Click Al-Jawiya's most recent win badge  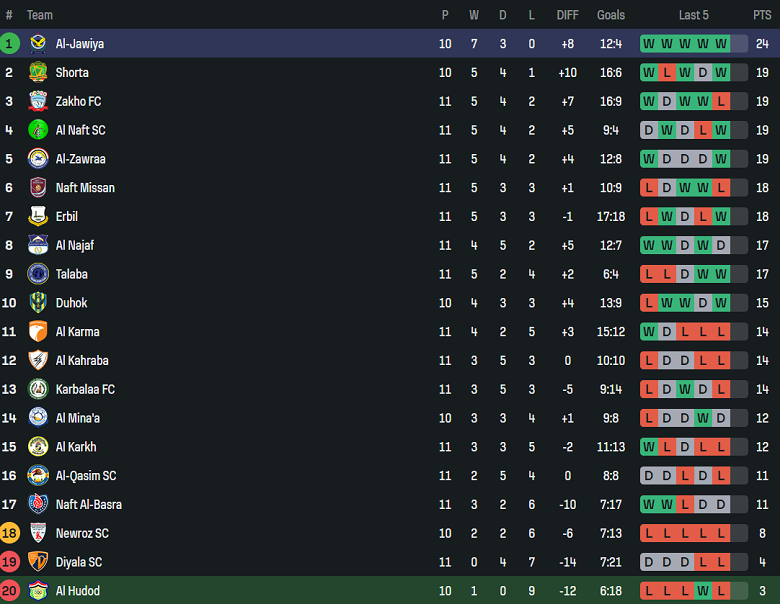point(721,44)
